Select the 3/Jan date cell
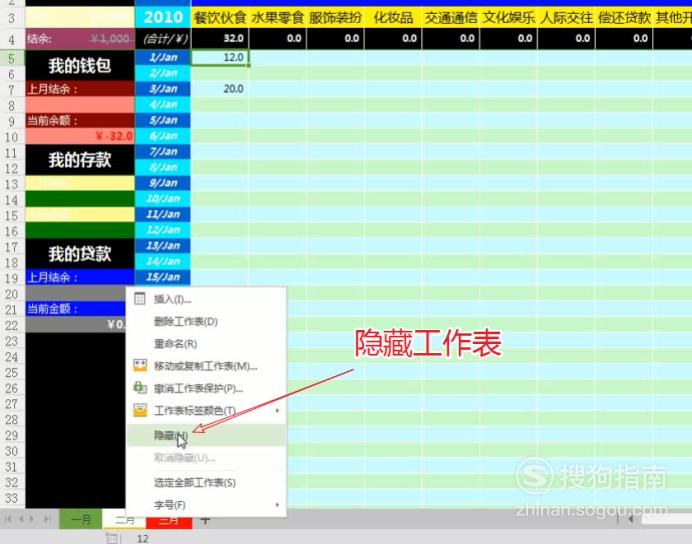This screenshot has width=692, height=544. [x=163, y=89]
